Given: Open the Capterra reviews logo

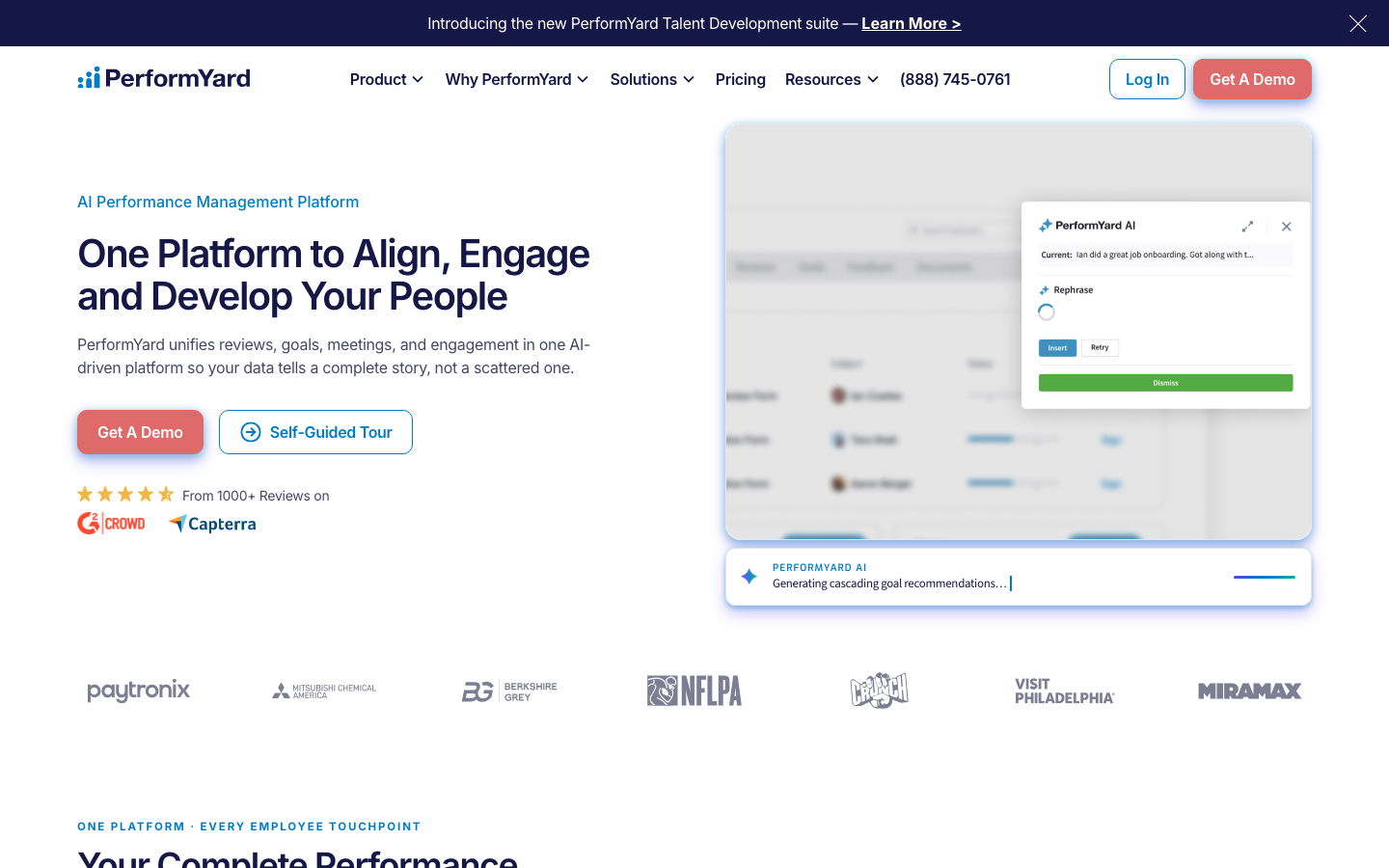Looking at the screenshot, I should 212,524.
